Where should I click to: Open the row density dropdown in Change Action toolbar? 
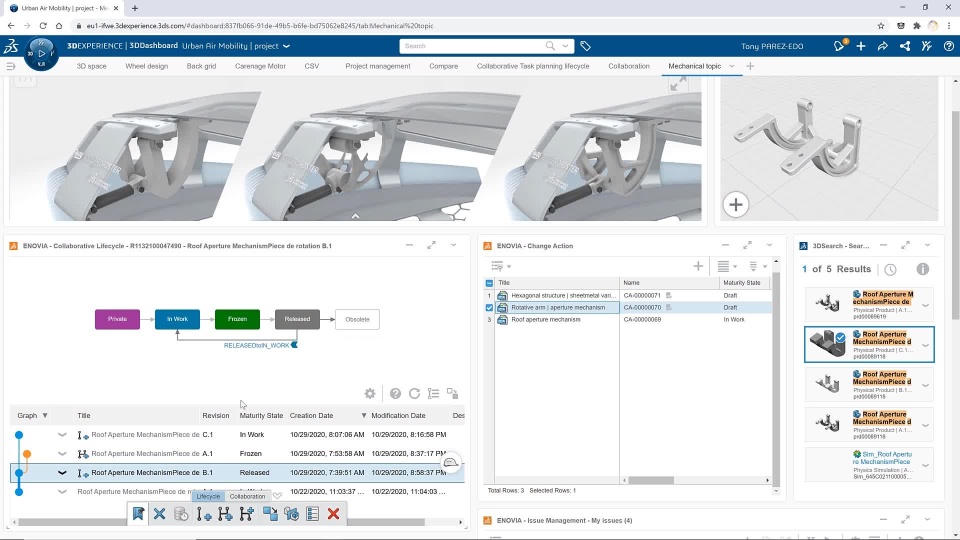pyautogui.click(x=727, y=266)
